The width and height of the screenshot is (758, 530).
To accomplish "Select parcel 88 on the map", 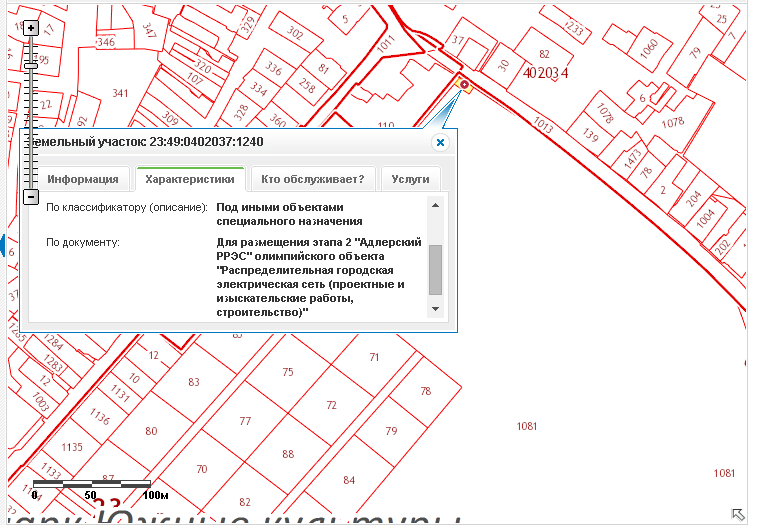I will (288, 455).
